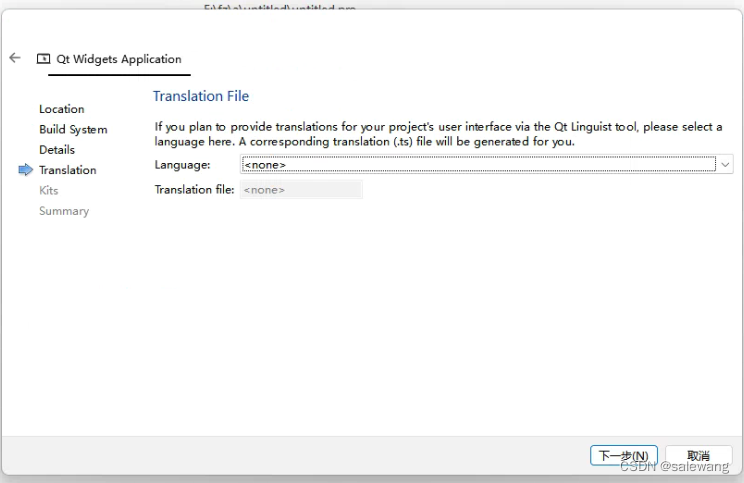
Task: Select the Translation wizard step
Action: pyautogui.click(x=67, y=170)
